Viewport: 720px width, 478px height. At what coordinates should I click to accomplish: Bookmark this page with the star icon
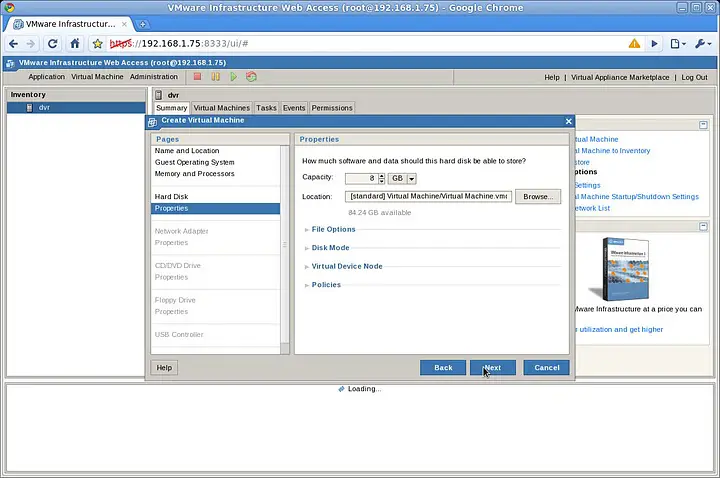point(97,44)
